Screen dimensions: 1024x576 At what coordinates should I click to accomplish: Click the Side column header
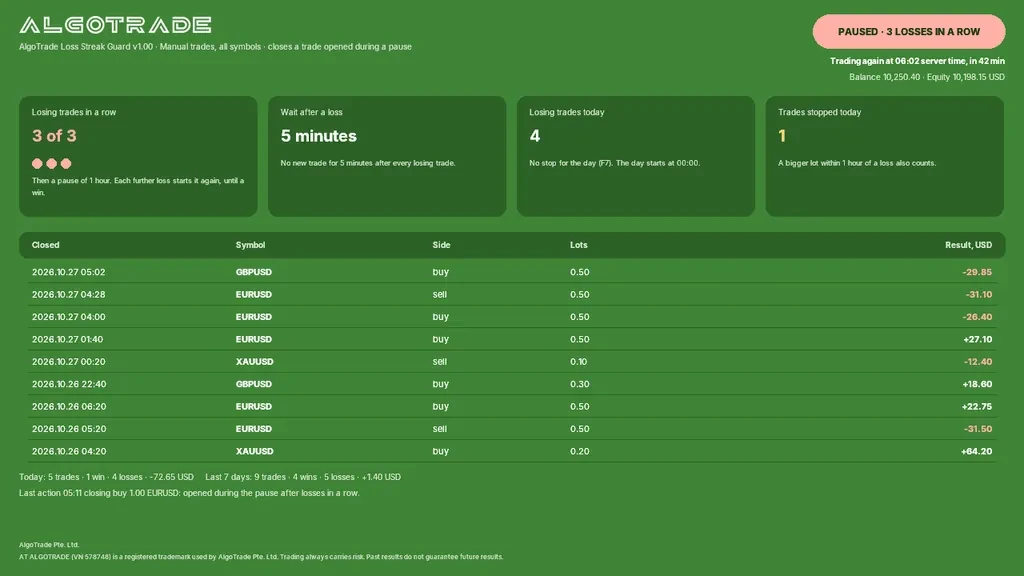pyautogui.click(x=441, y=245)
